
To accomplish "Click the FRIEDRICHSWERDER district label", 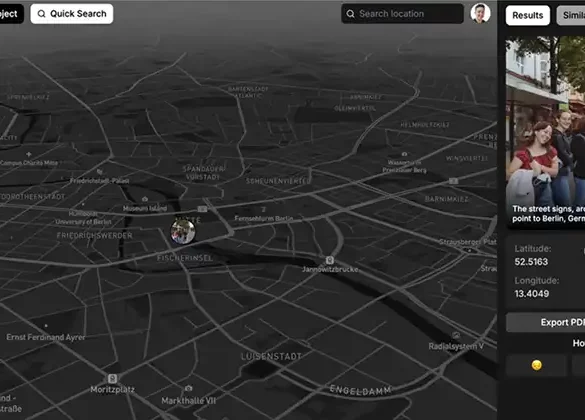I will pyautogui.click(x=94, y=236).
